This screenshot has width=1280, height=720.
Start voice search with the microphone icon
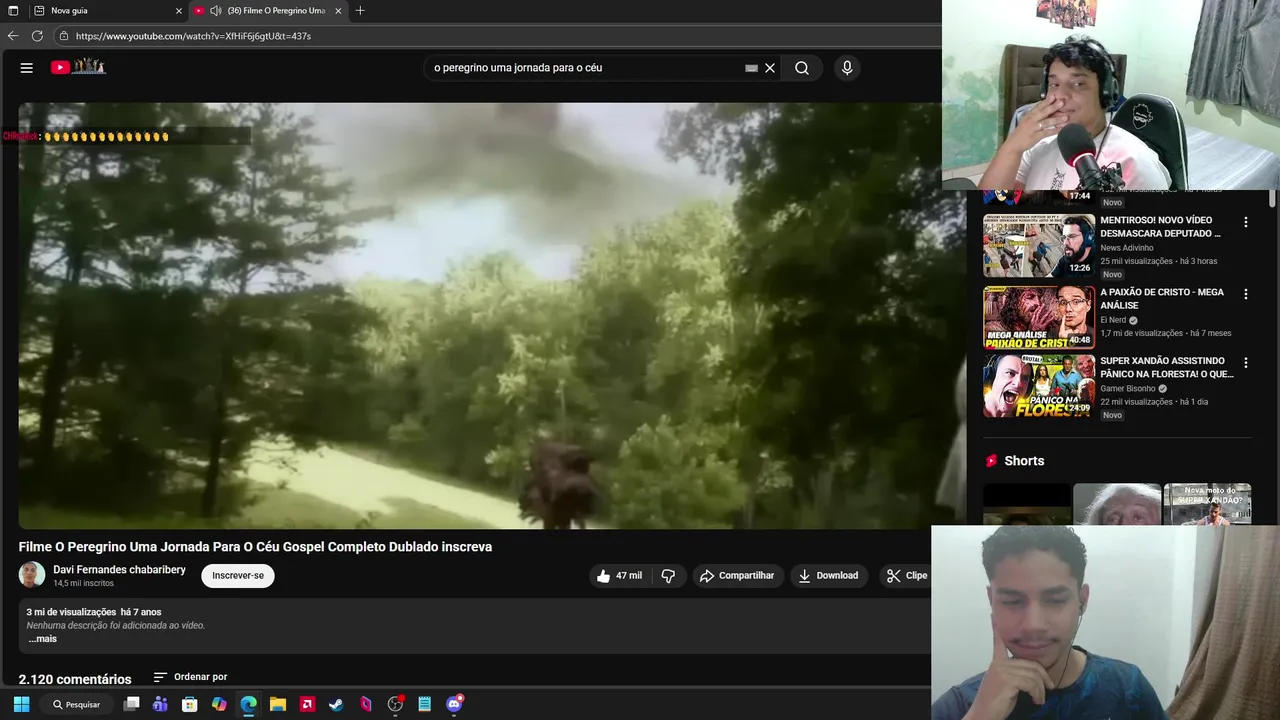click(847, 68)
